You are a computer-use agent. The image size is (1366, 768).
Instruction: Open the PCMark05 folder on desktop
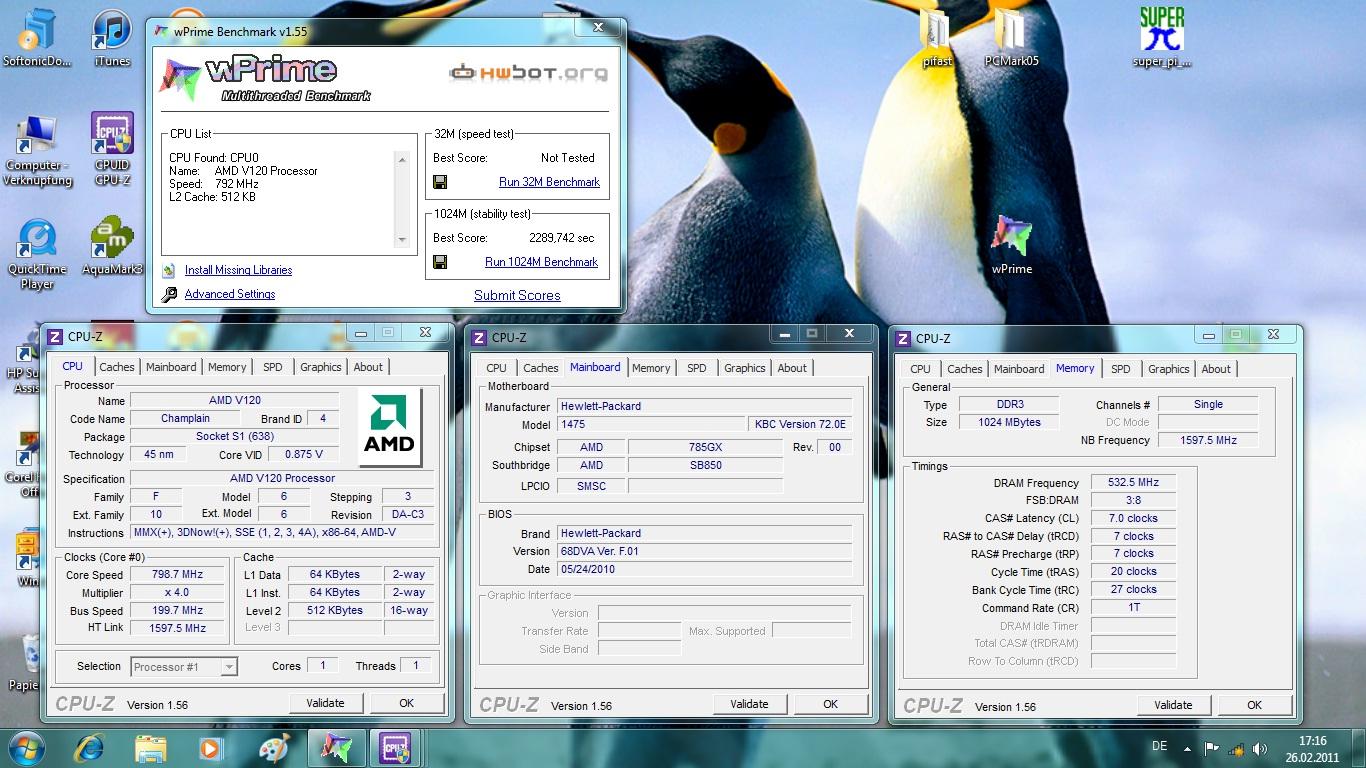(x=1011, y=38)
